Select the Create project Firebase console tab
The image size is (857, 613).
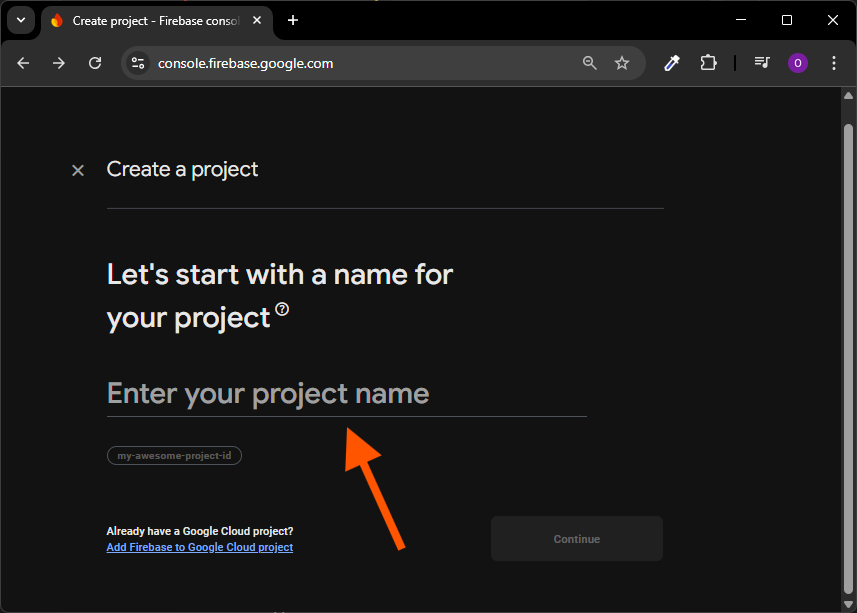156,21
